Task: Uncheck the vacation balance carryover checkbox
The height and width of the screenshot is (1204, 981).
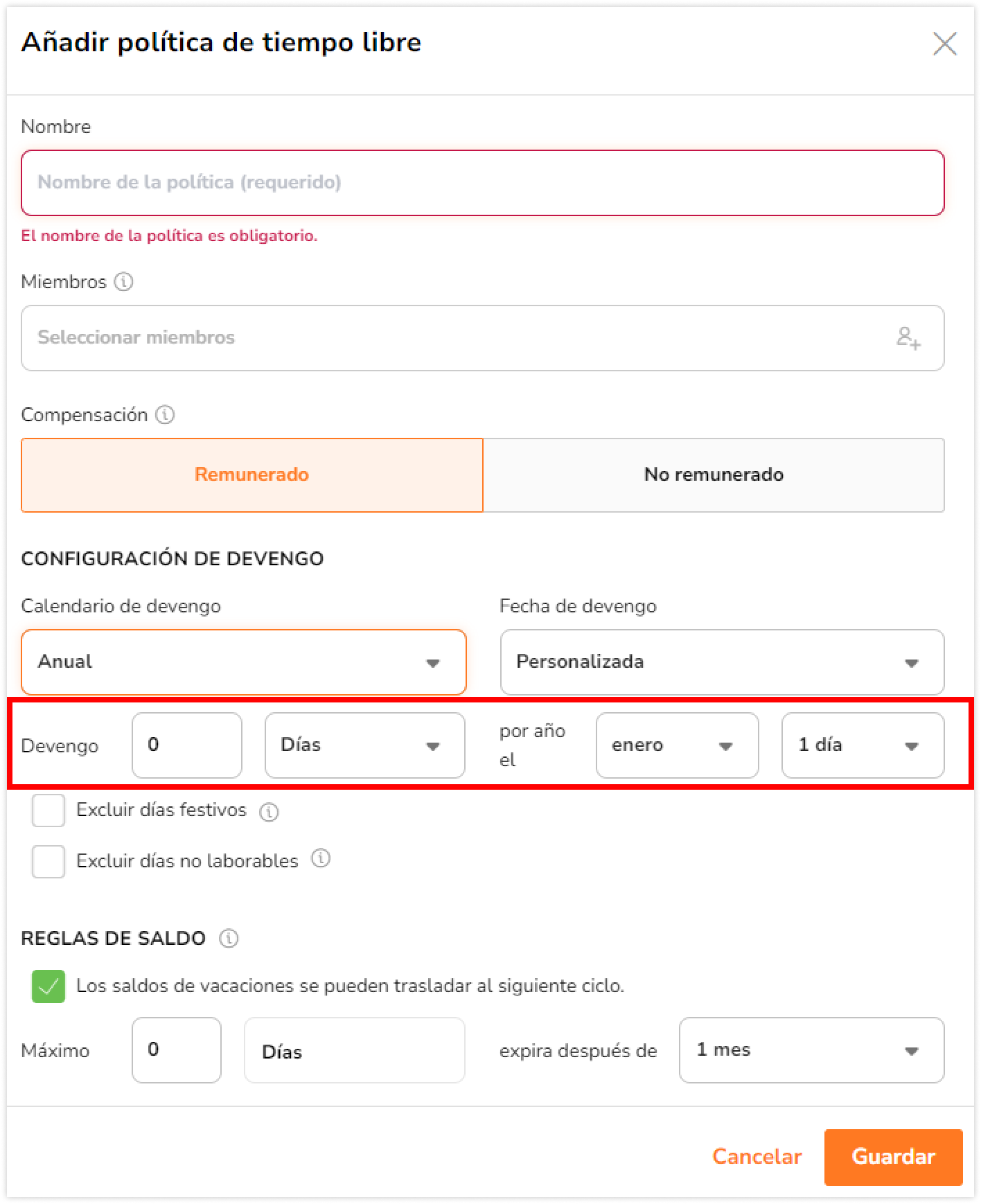Action: (48, 986)
